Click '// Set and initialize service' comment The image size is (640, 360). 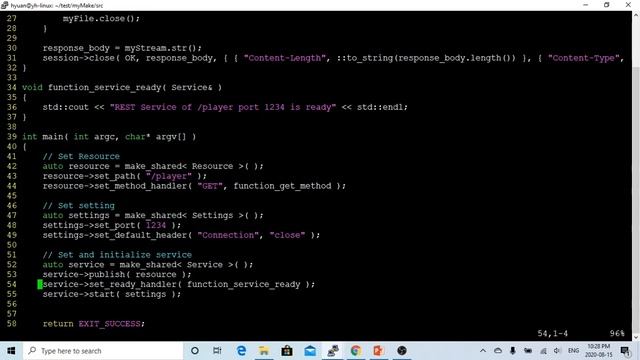117,255
